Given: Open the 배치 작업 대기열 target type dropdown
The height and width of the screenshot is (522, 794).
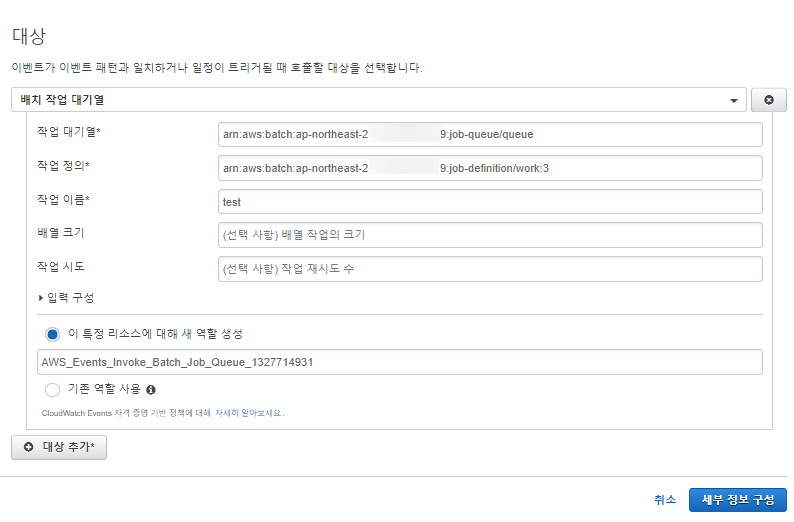Looking at the screenshot, I should tap(380, 100).
